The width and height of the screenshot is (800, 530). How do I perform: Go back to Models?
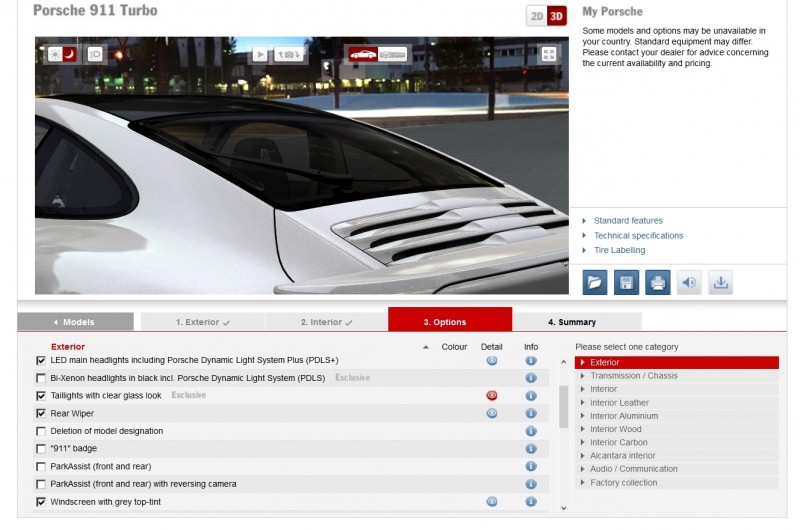[x=76, y=322]
